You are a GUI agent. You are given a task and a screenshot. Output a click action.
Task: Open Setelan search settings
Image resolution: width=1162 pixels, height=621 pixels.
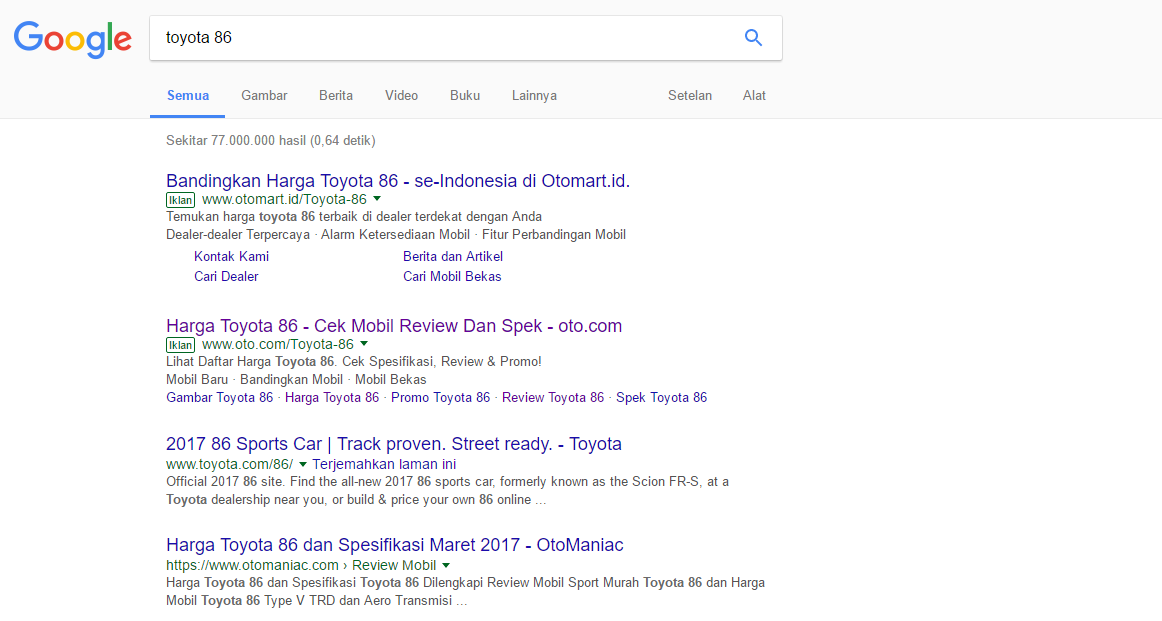click(x=689, y=96)
